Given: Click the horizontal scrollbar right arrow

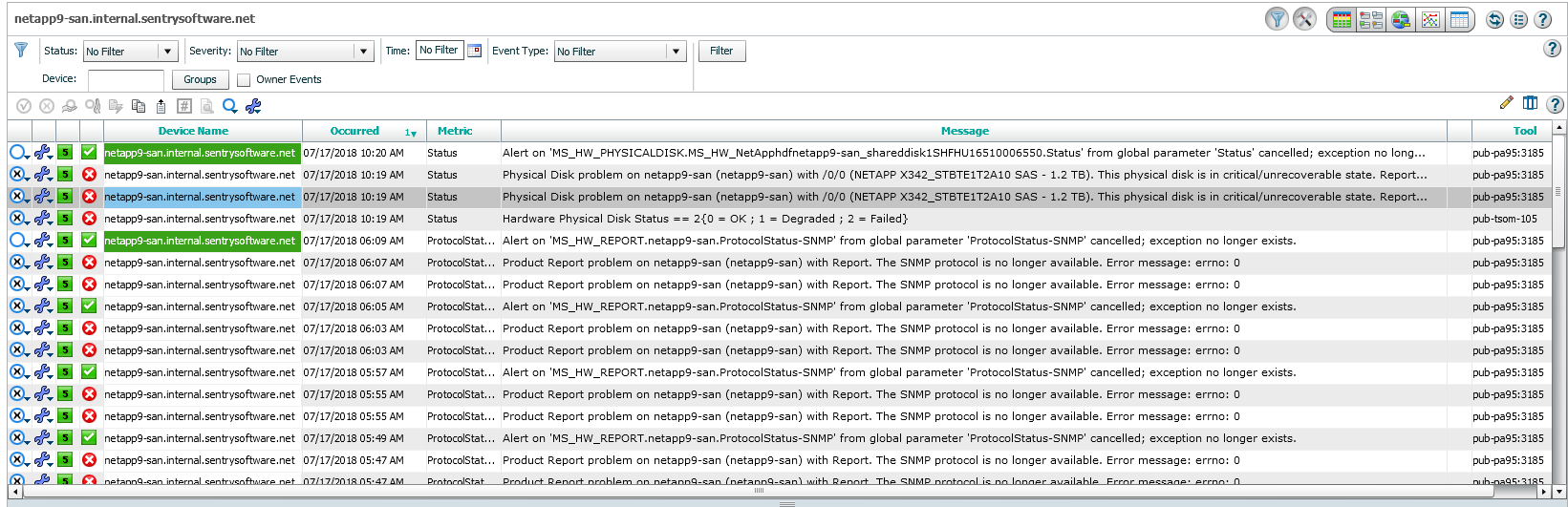Looking at the screenshot, I should tap(1546, 492).
